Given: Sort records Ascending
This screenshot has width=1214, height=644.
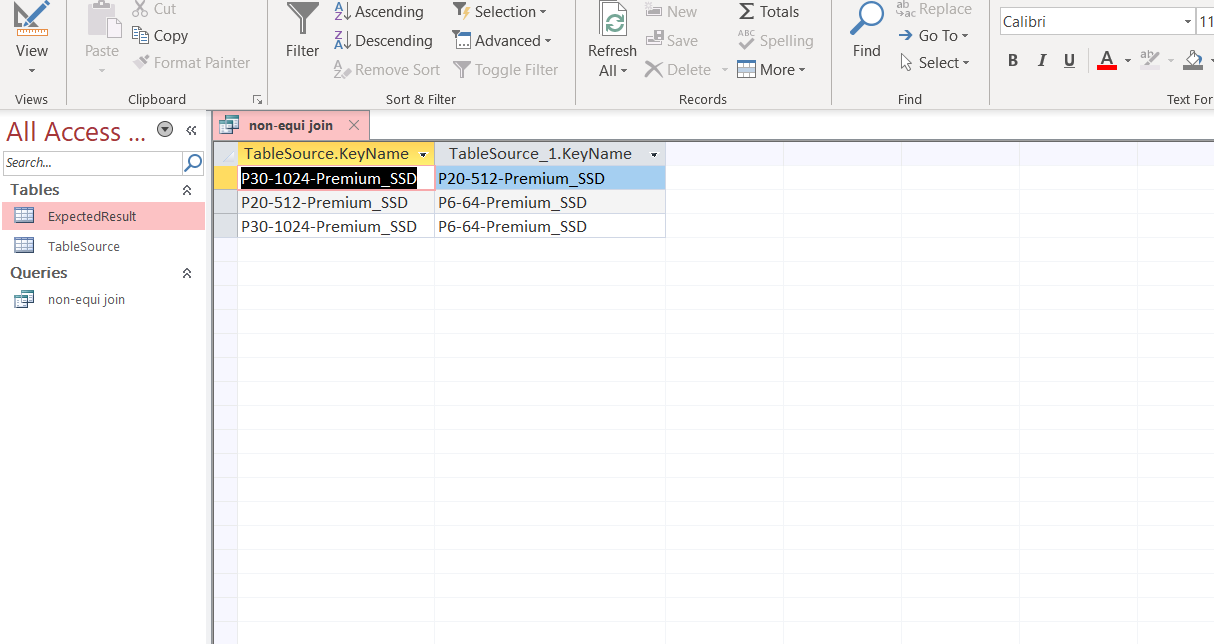Looking at the screenshot, I should click(379, 12).
